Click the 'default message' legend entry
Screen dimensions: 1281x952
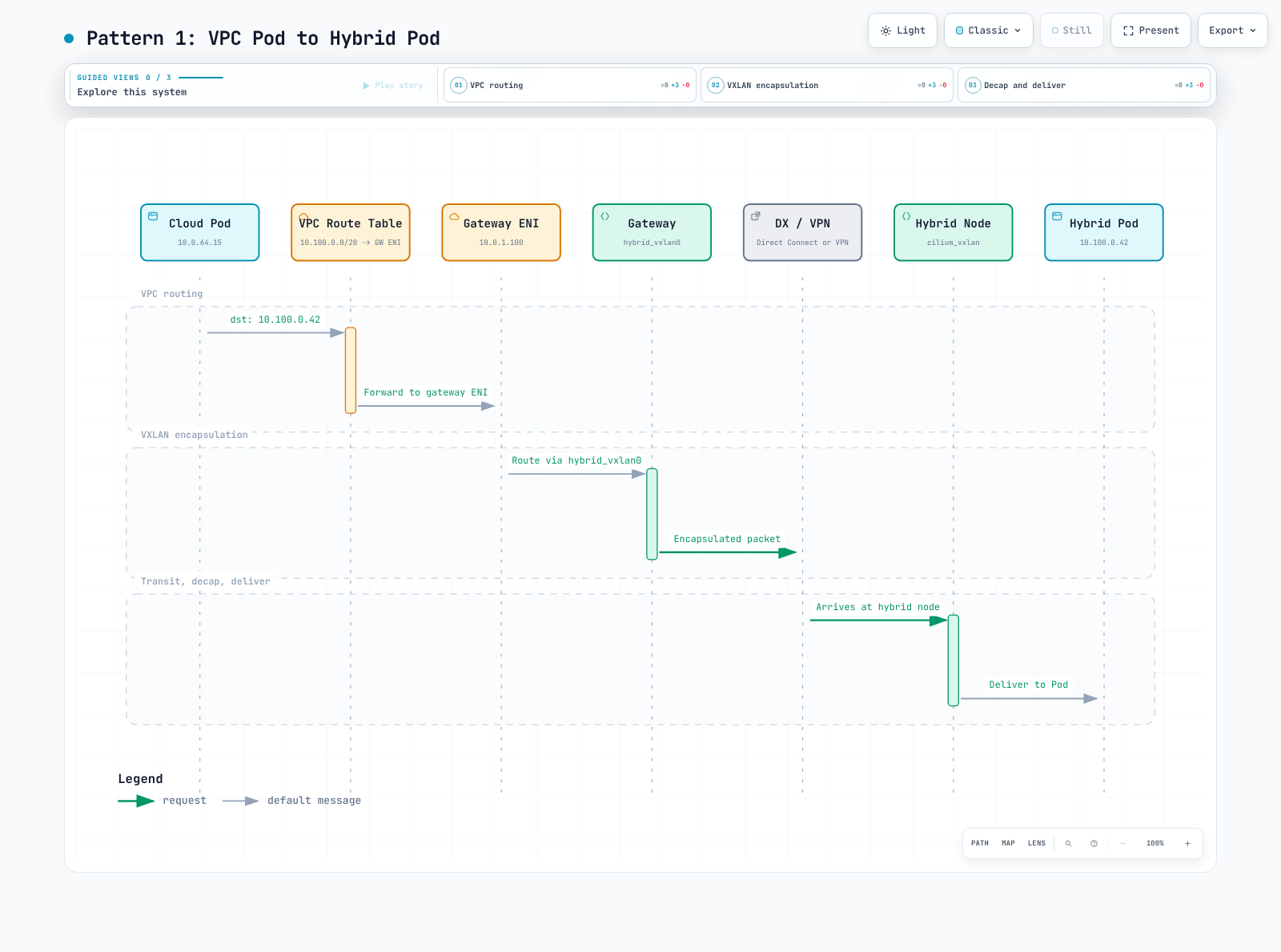click(x=291, y=801)
